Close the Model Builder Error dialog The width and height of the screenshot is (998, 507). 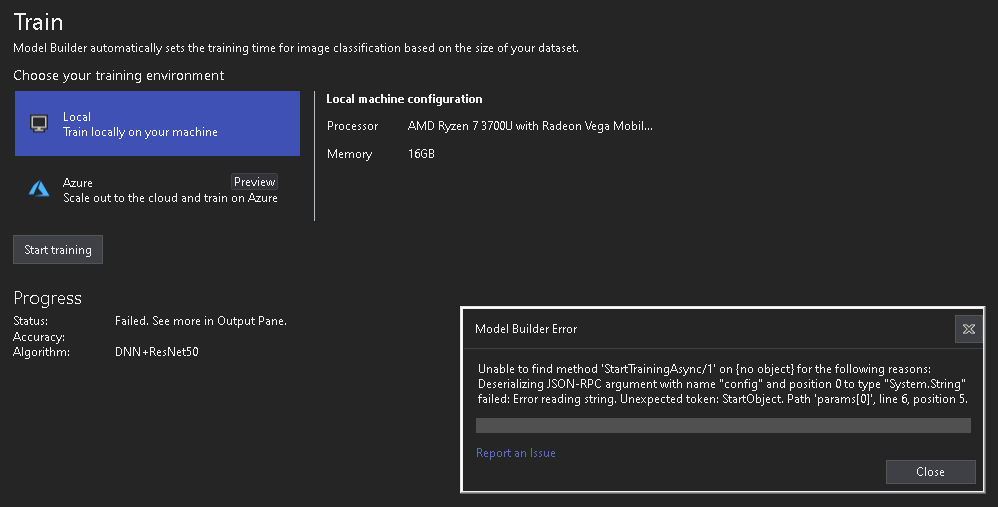tap(931, 471)
